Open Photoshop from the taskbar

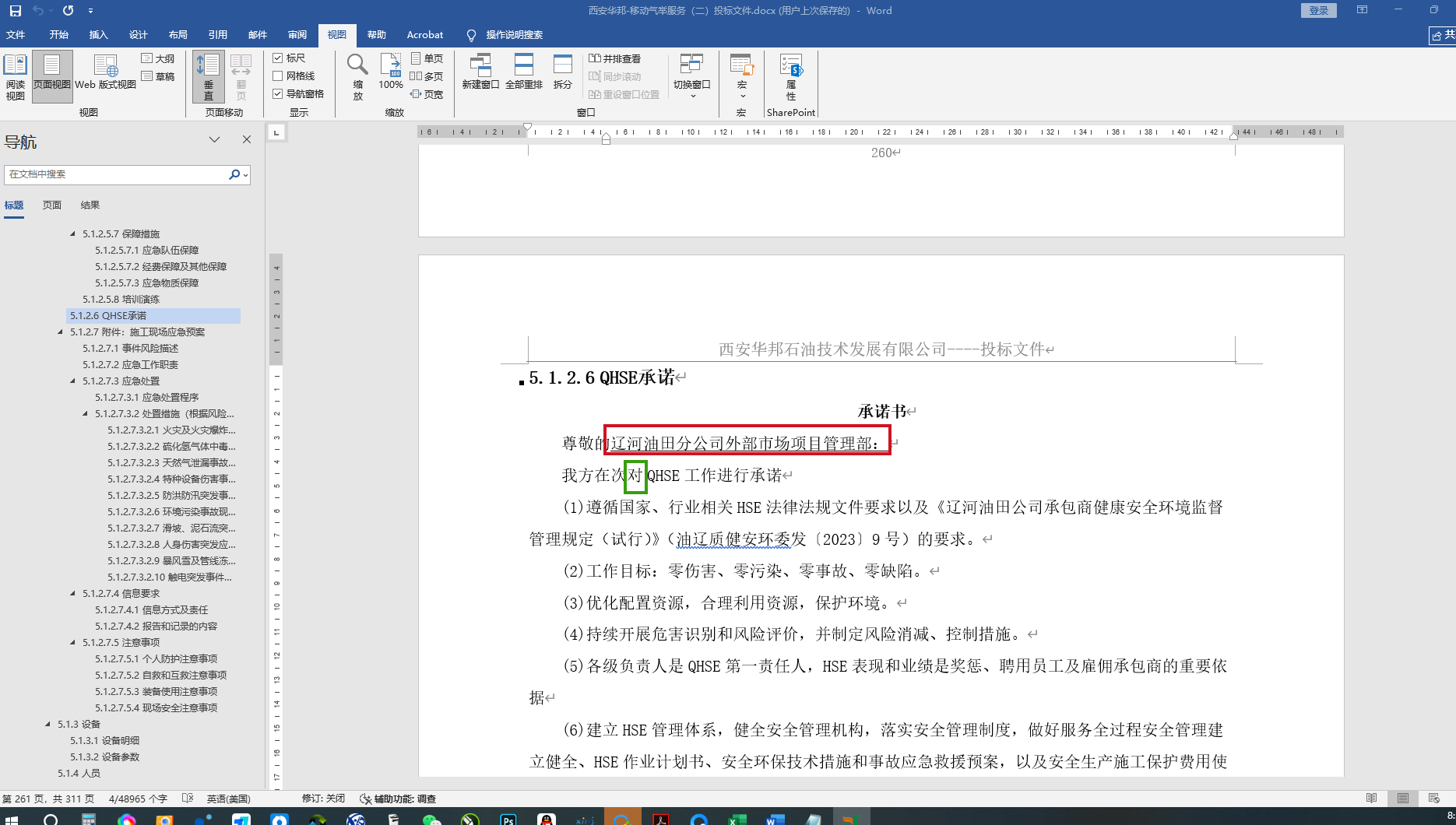508,818
